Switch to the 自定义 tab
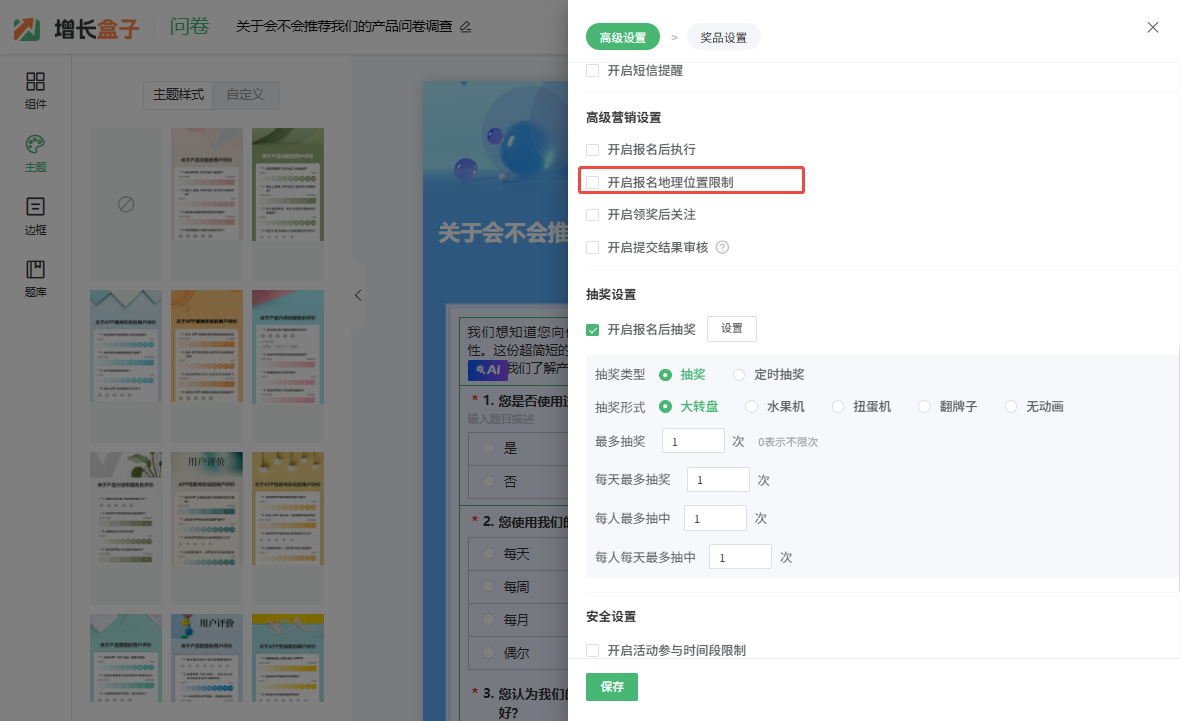Viewport: 1180px width, 721px height. 245,95
